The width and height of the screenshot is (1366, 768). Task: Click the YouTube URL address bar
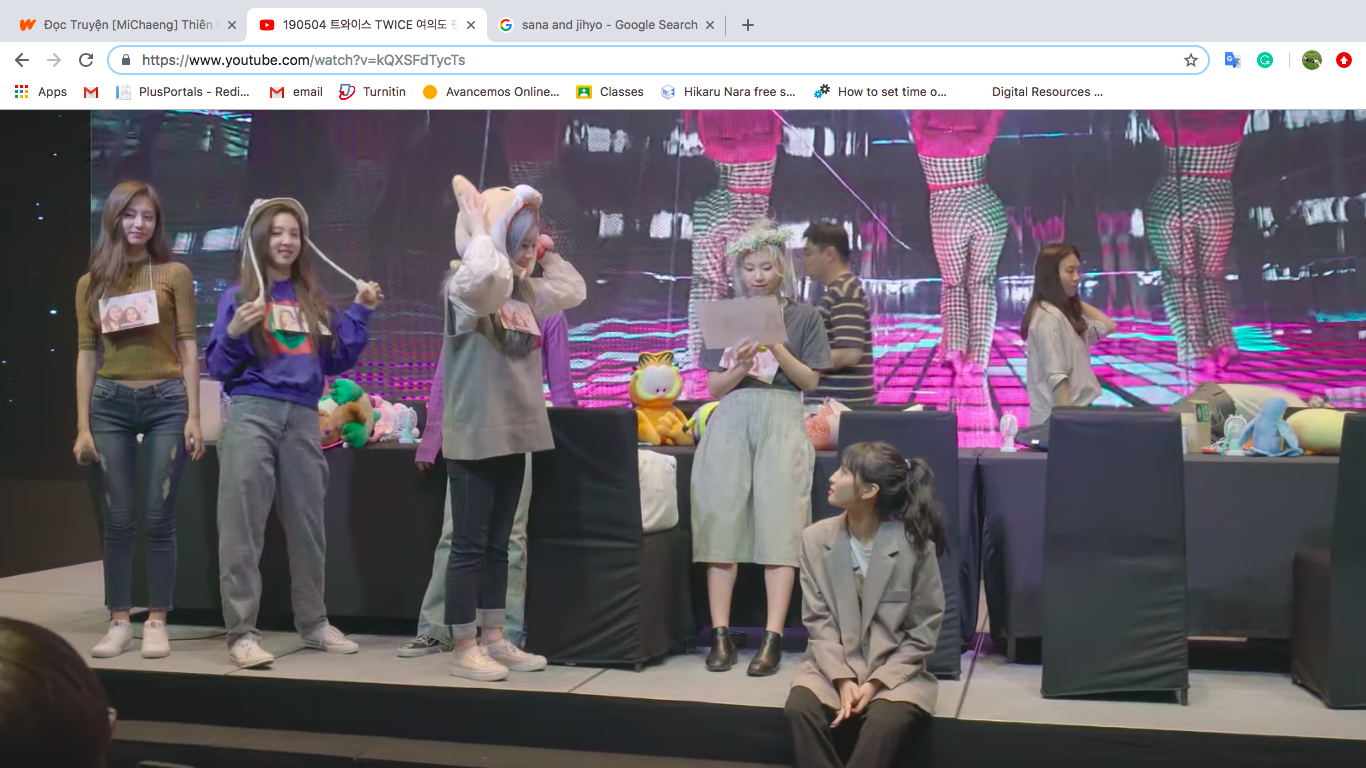tap(650, 60)
